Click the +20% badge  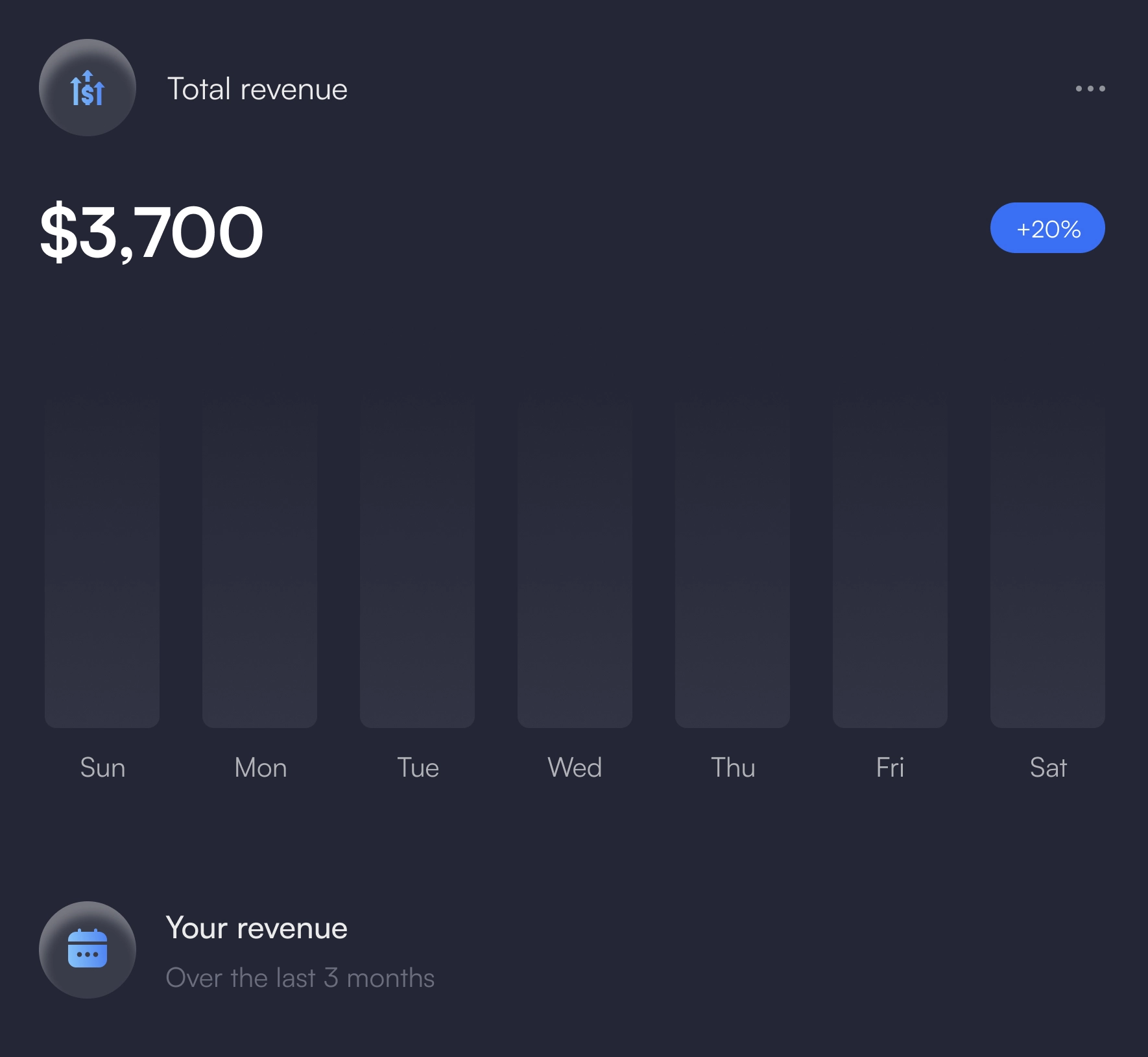coord(1047,227)
